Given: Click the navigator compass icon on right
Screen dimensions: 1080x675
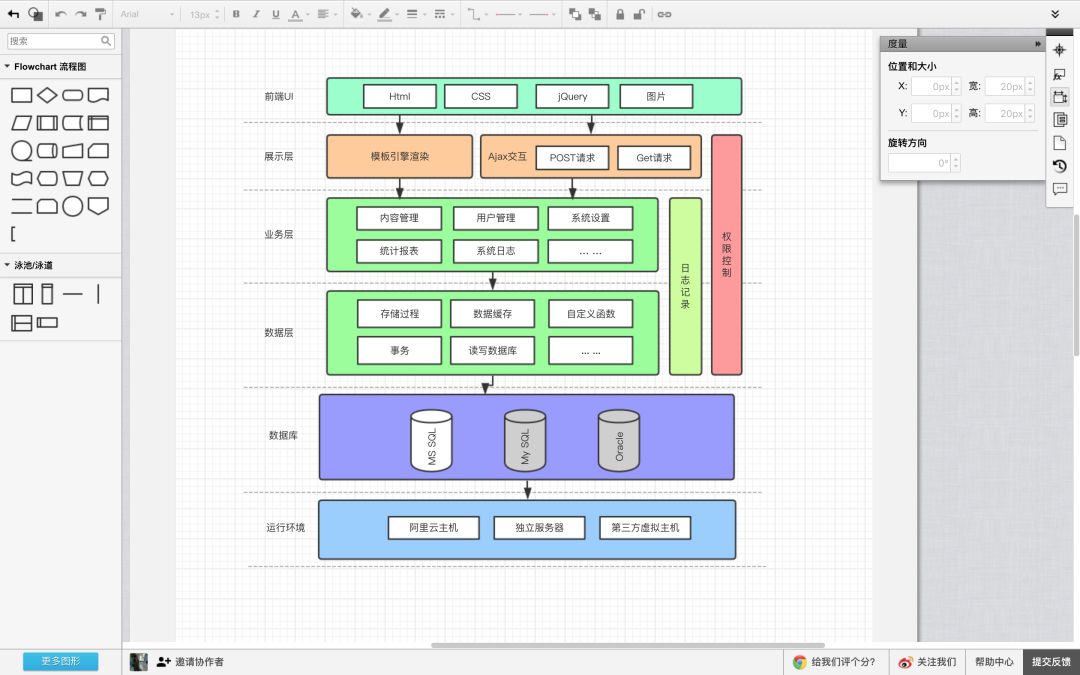Looking at the screenshot, I should coord(1060,50).
